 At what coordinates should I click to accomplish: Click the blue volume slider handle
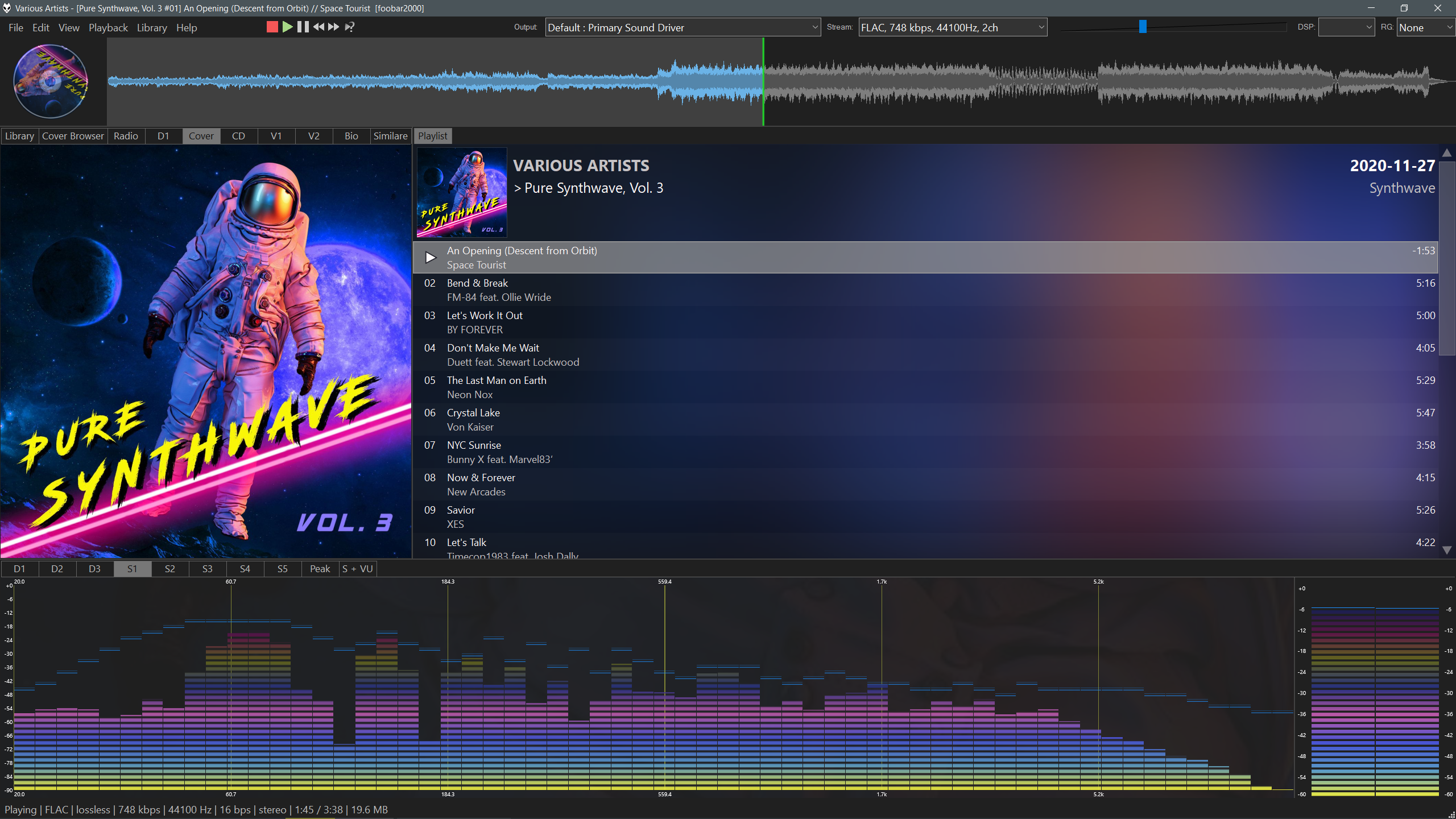pyautogui.click(x=1143, y=27)
